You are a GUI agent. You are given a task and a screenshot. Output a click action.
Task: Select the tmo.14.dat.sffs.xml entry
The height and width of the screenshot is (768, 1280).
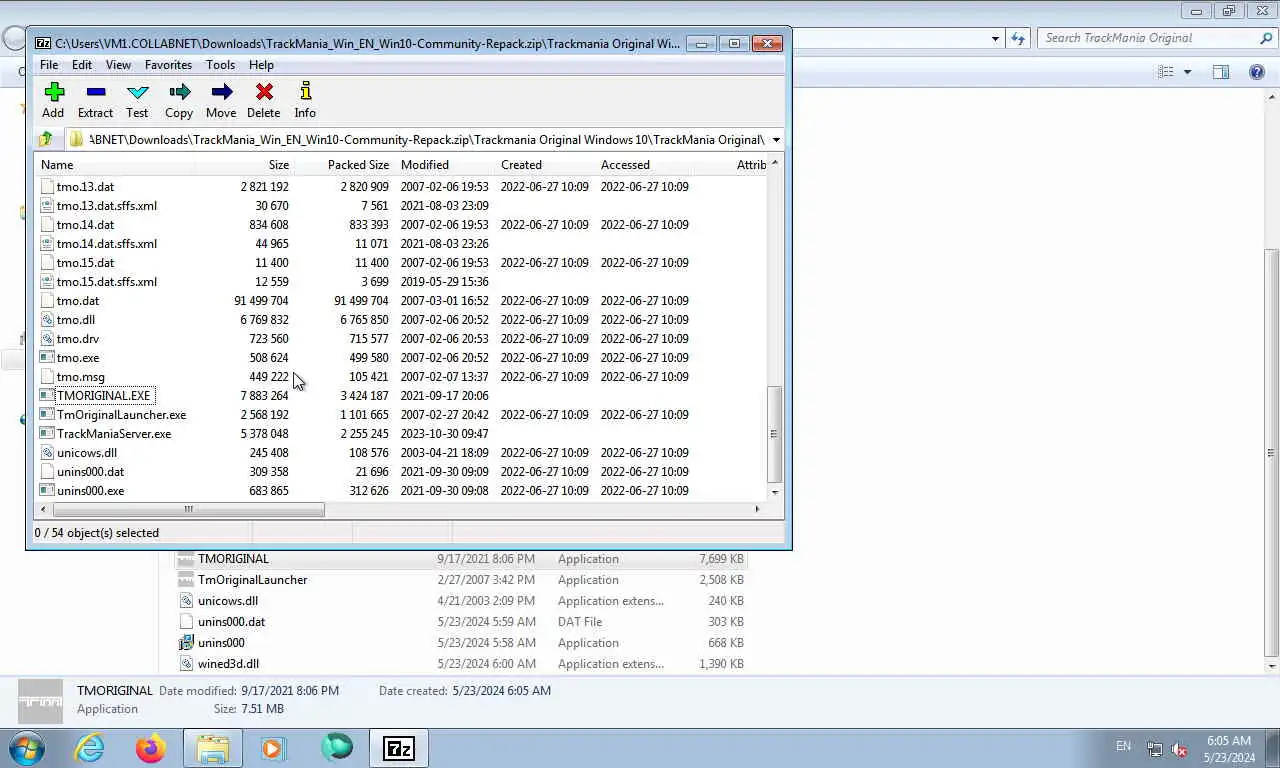point(106,243)
